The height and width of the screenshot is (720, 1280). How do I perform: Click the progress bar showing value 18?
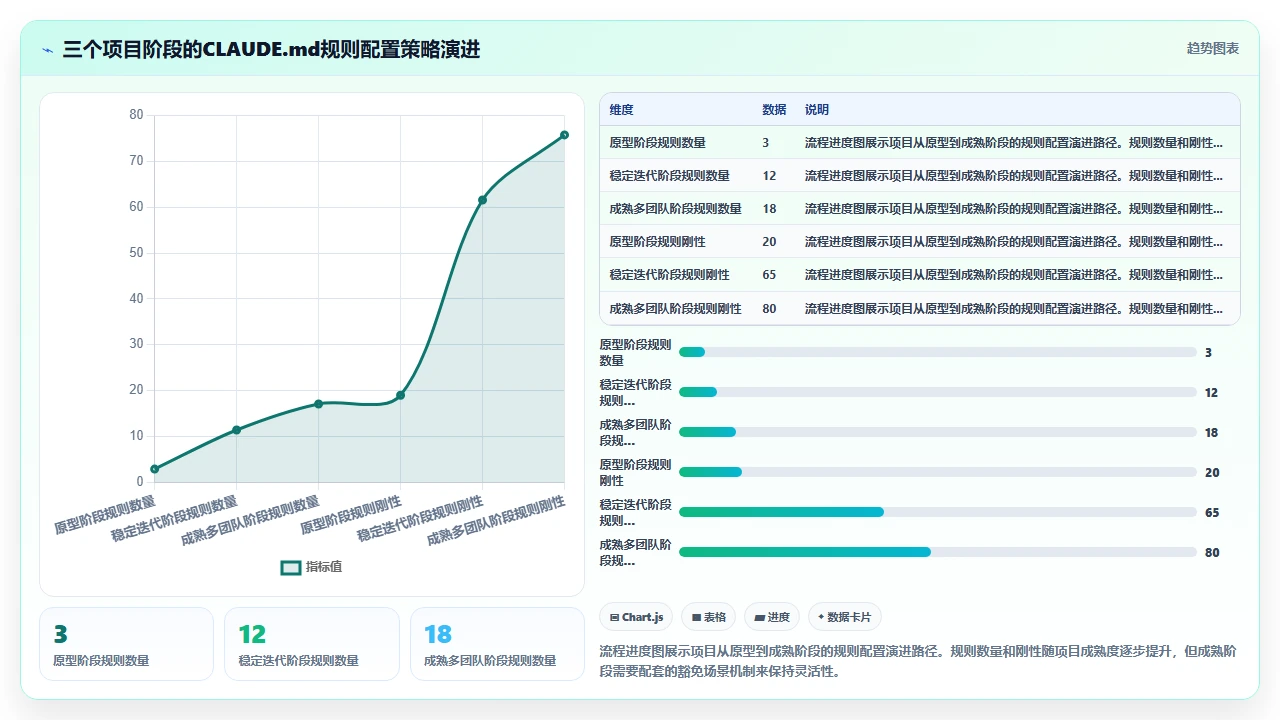tap(937, 432)
